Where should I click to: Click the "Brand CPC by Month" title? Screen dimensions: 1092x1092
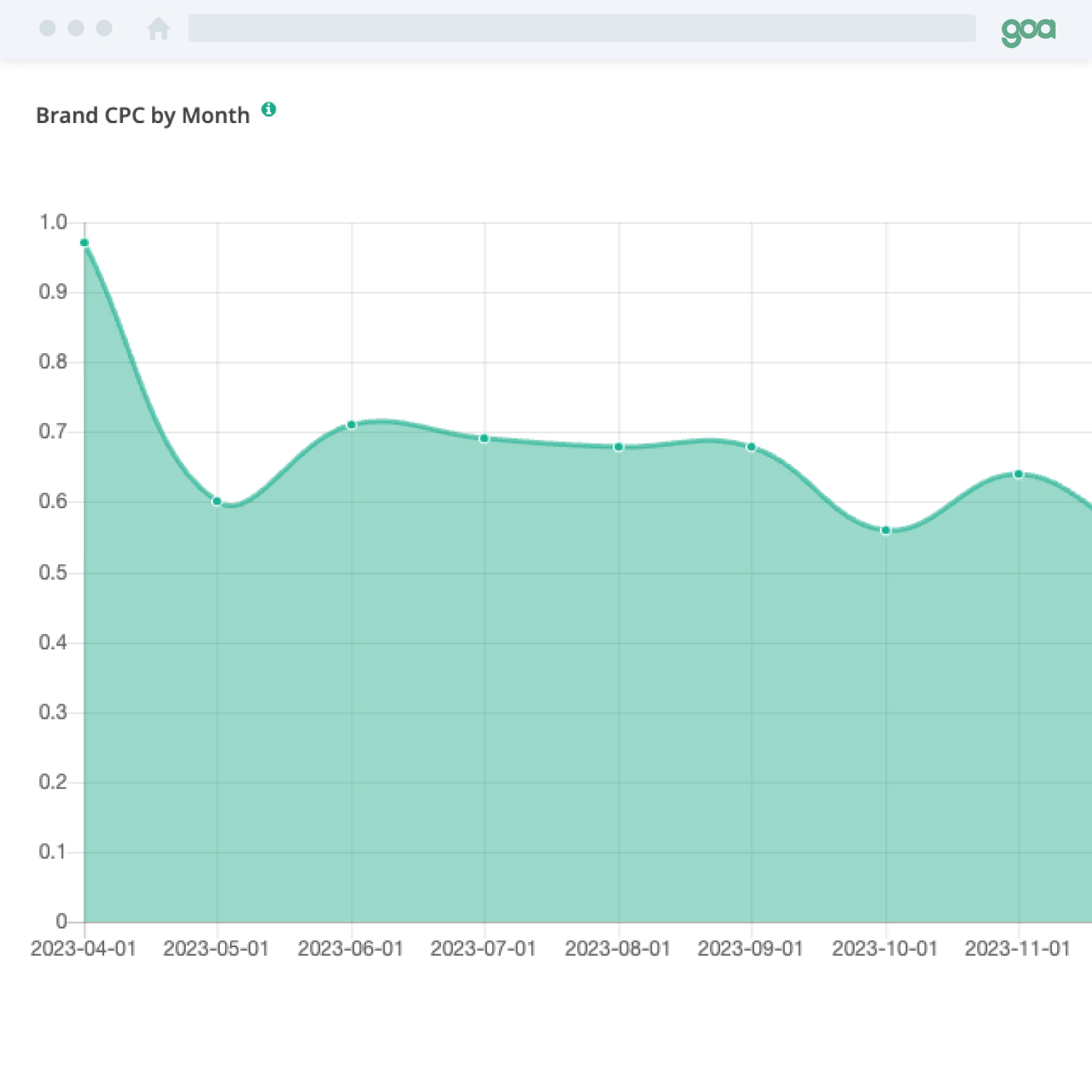click(143, 116)
